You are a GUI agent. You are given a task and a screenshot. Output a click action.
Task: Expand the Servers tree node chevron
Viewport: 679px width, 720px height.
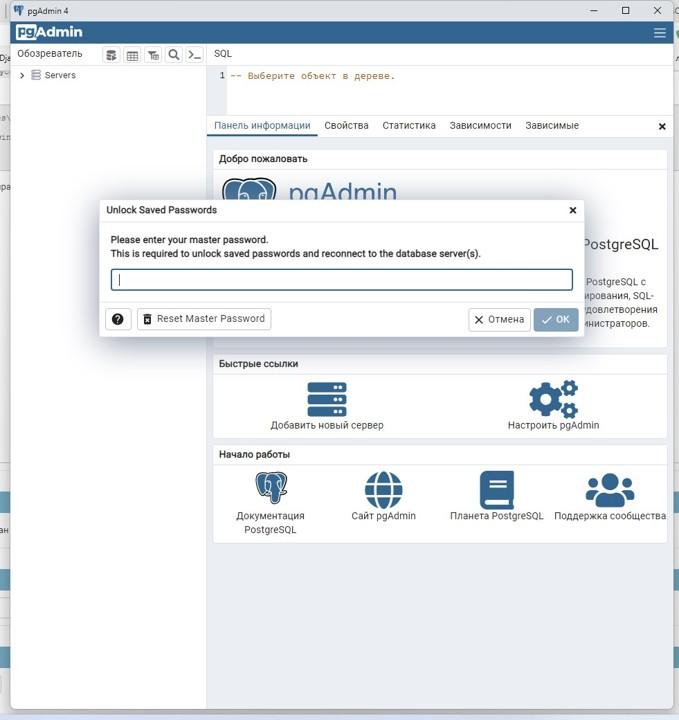[22, 75]
